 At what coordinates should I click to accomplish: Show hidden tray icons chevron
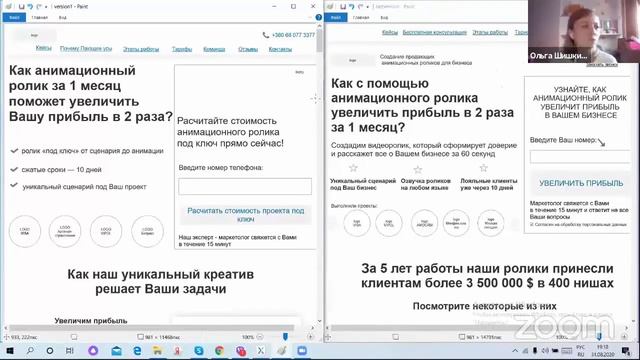[x=515, y=351]
